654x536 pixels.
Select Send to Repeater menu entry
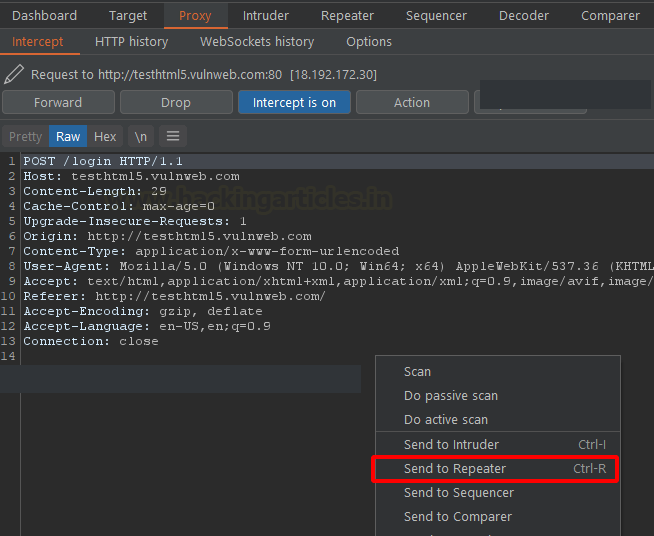point(498,468)
